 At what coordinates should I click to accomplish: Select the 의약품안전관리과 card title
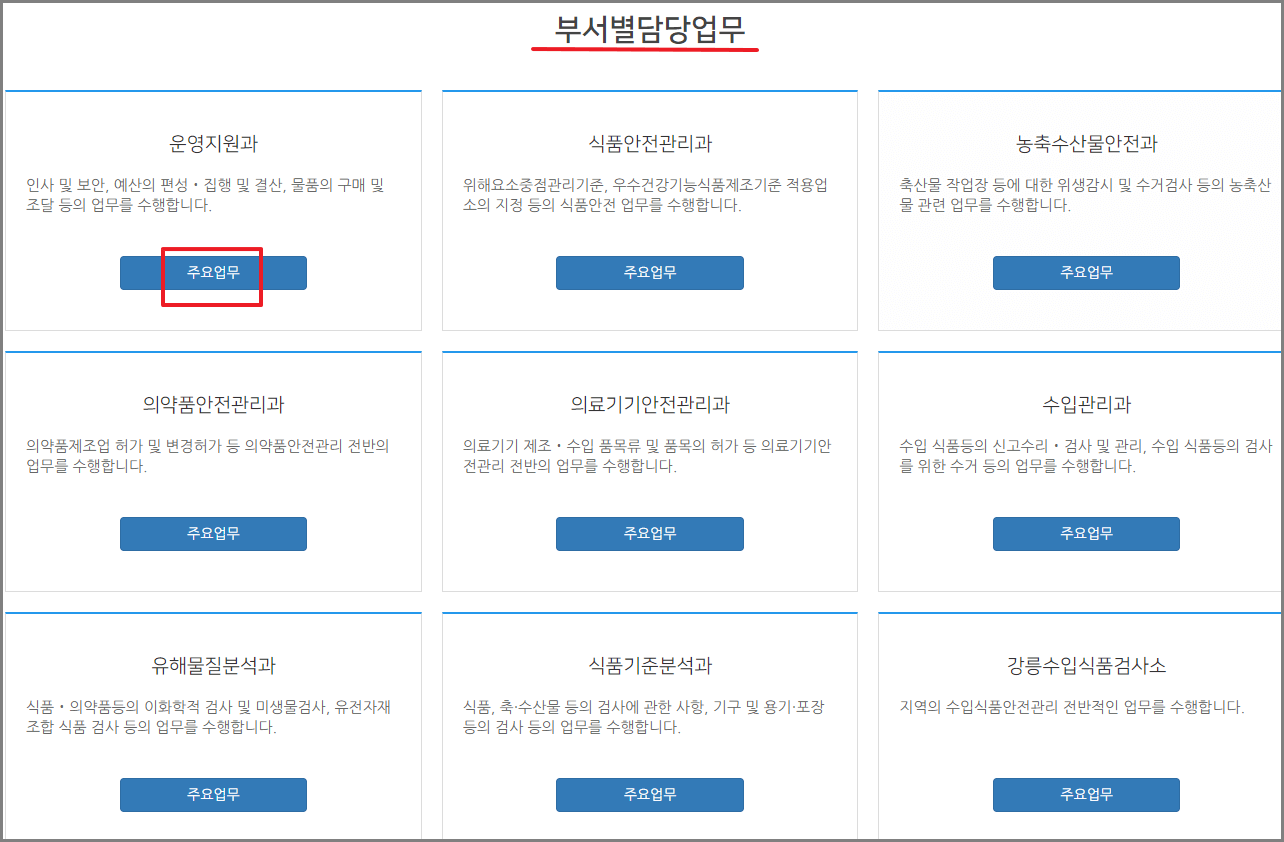click(x=213, y=404)
